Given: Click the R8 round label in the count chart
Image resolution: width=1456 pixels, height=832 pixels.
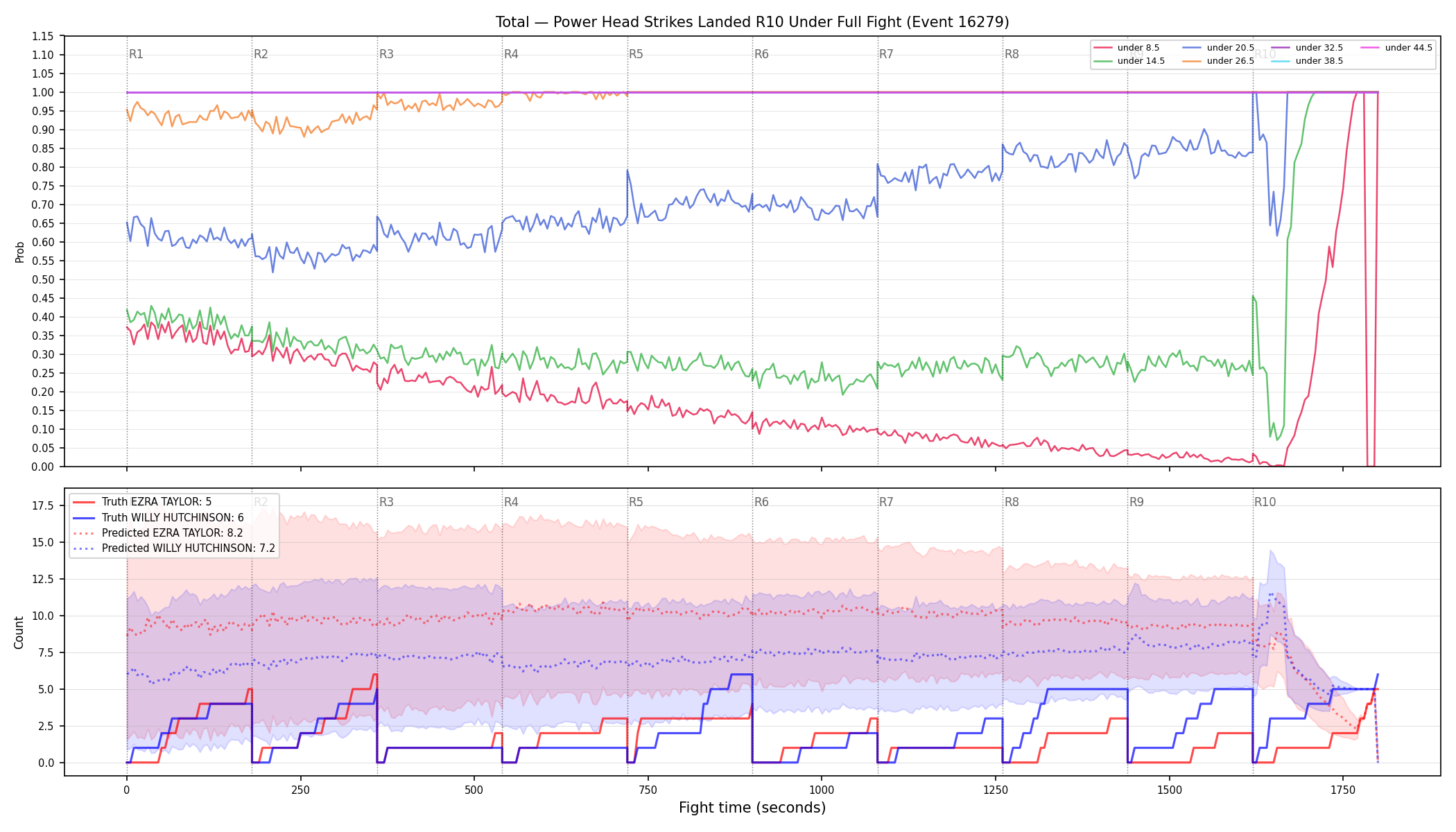Looking at the screenshot, I should click(1012, 502).
